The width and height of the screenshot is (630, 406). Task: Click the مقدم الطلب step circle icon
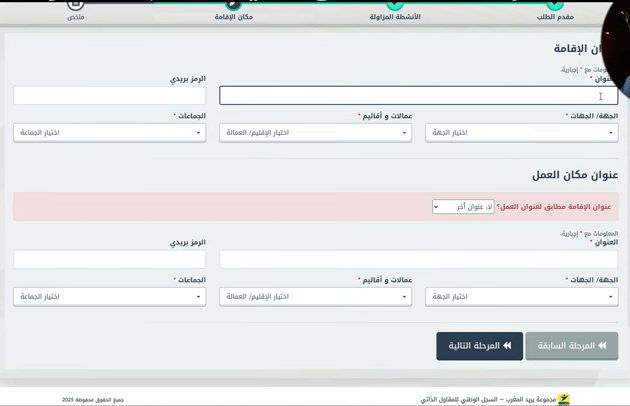(555, 4)
